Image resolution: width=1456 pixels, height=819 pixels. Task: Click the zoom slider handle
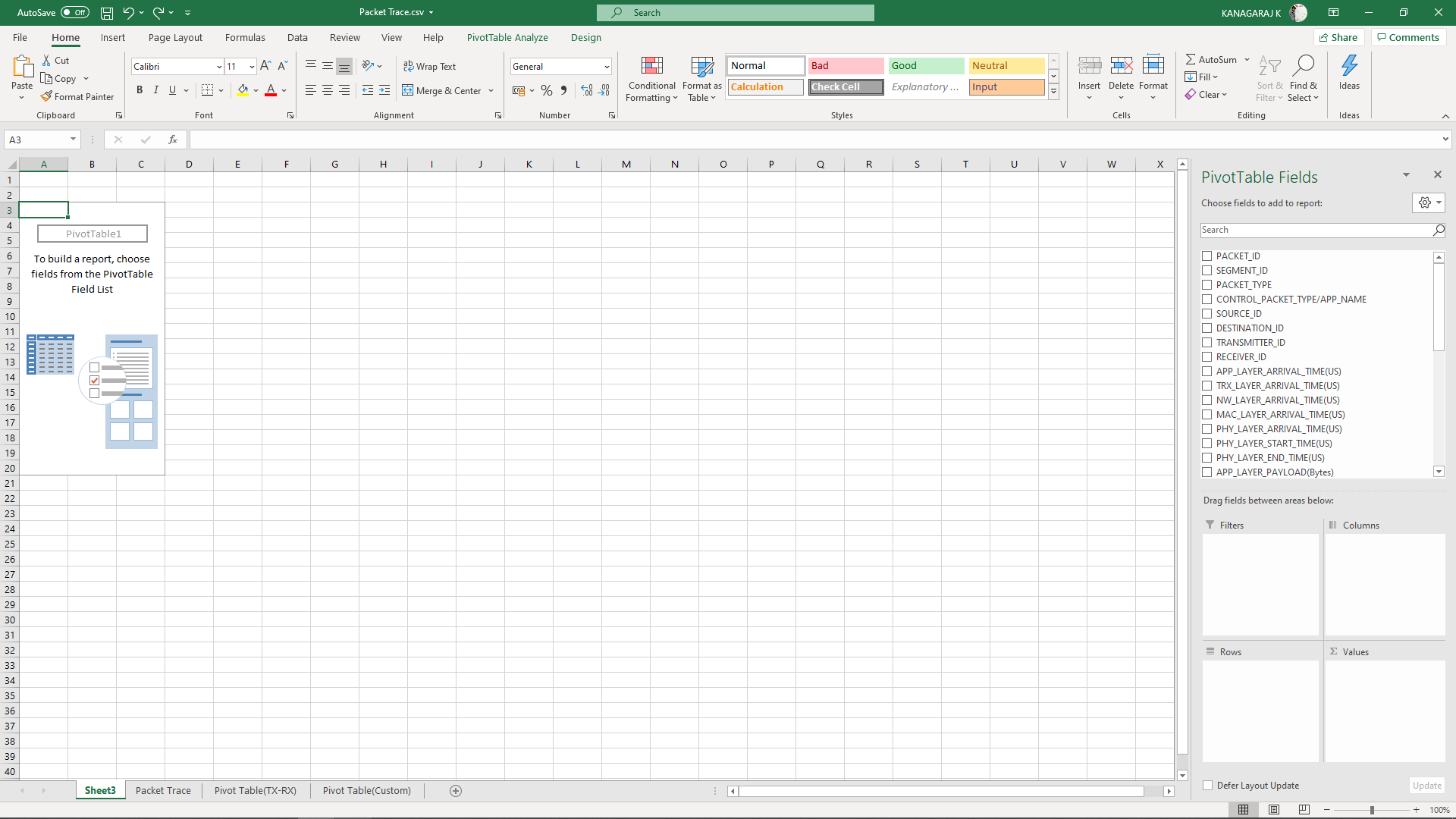point(1372,810)
